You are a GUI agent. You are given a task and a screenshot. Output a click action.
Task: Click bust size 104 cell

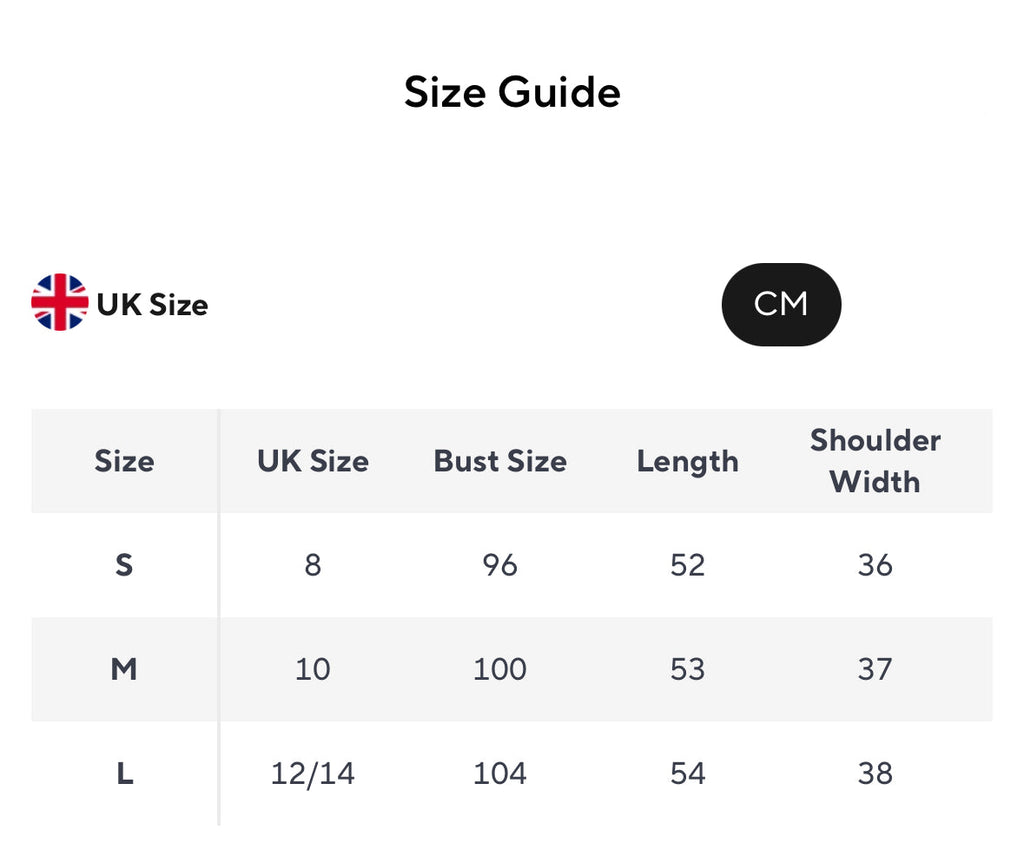[x=500, y=773]
